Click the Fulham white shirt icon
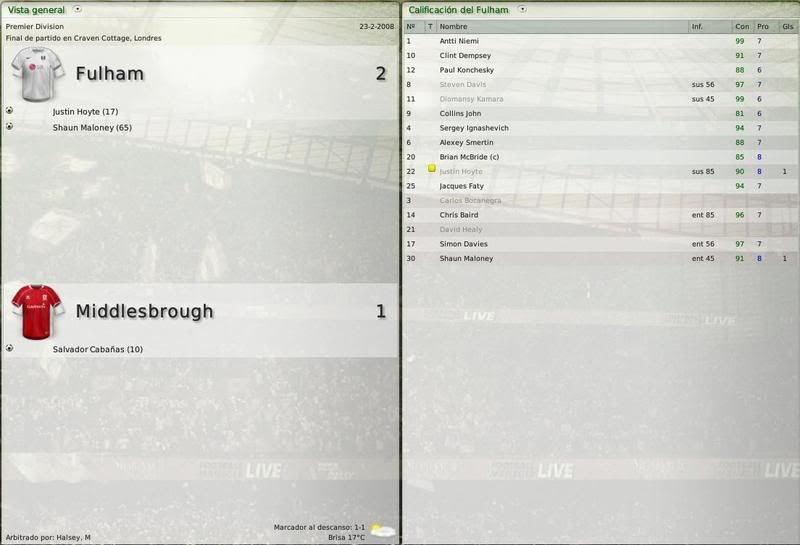 click(37, 74)
